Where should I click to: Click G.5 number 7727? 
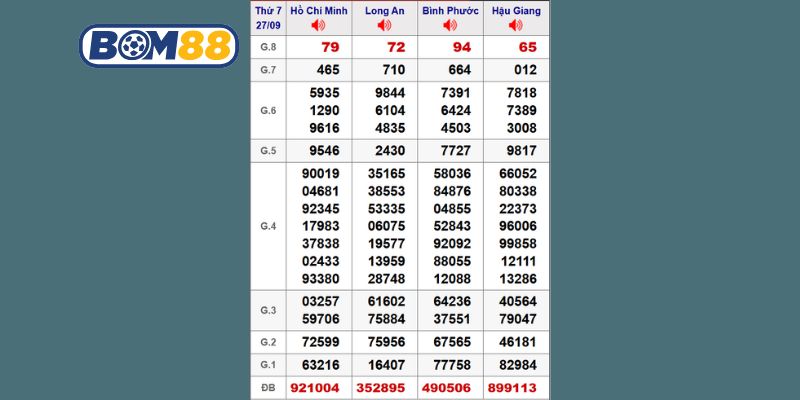456,151
